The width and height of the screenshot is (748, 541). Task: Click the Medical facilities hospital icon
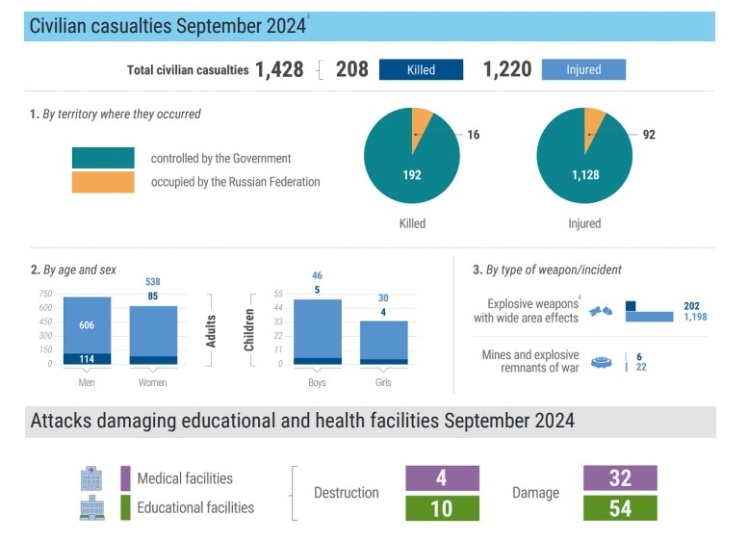coord(91,479)
